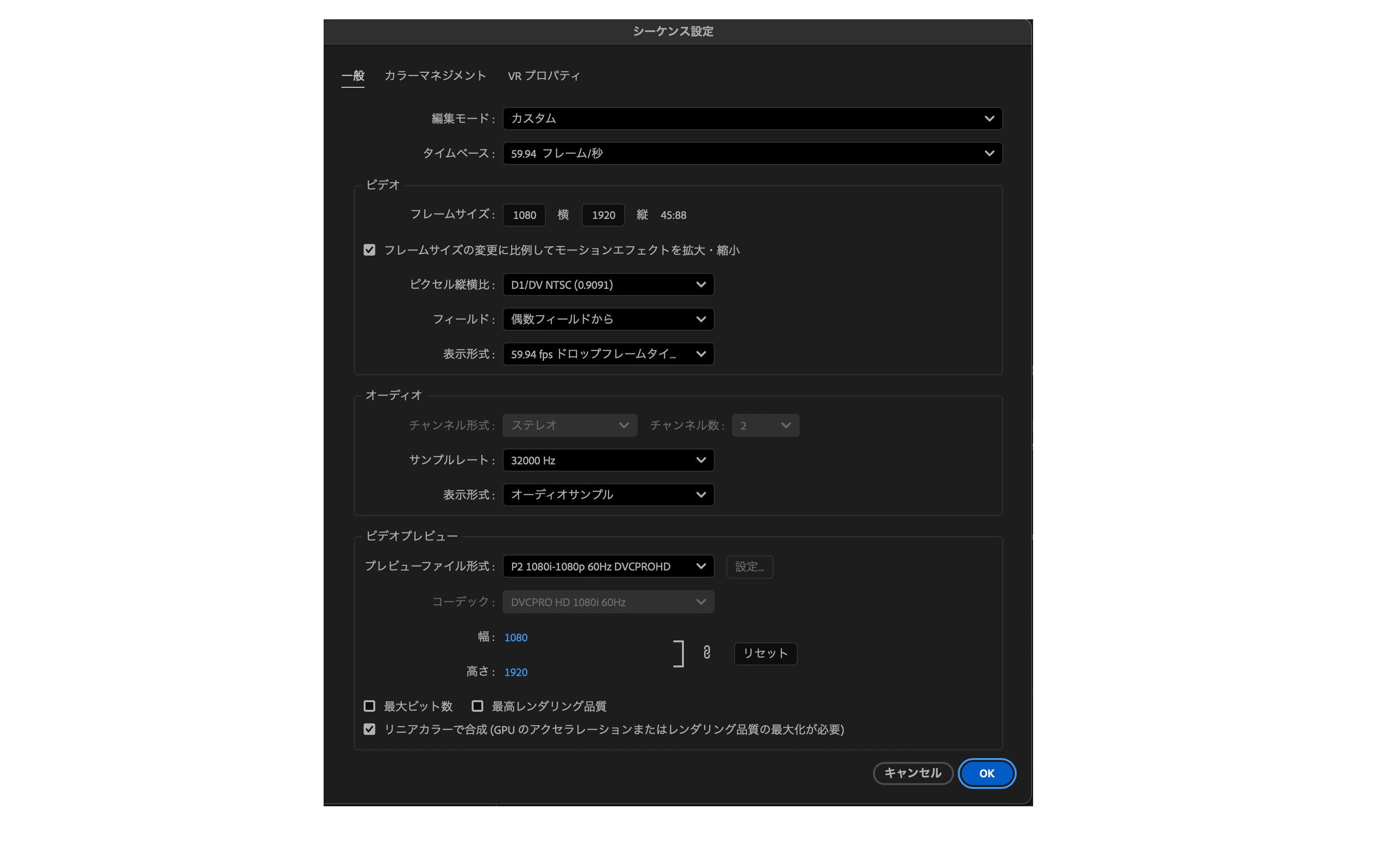Open the タイムベース dropdown
Screen dimensions: 1389x868
(x=752, y=153)
